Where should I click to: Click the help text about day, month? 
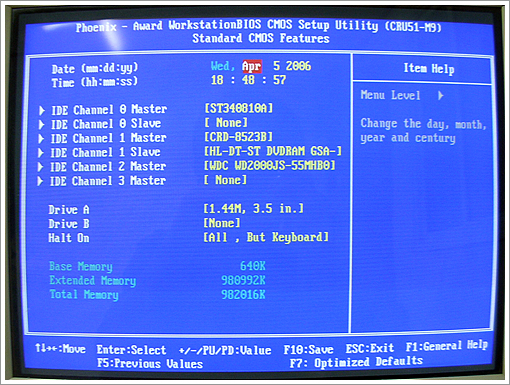pos(423,131)
